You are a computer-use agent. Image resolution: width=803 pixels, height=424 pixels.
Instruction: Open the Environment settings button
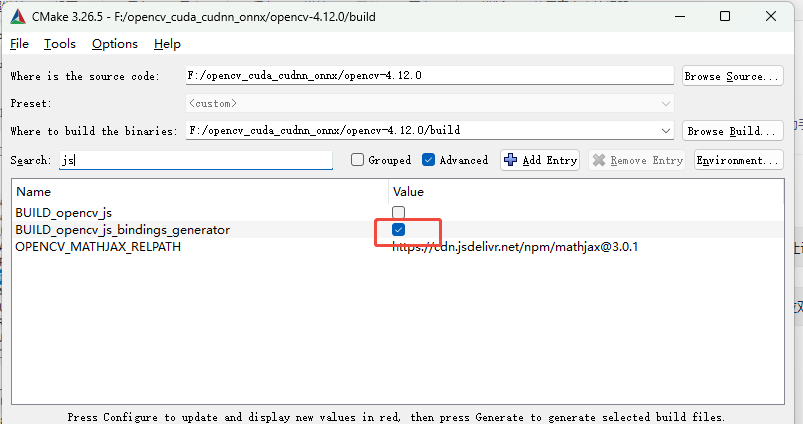pos(738,160)
